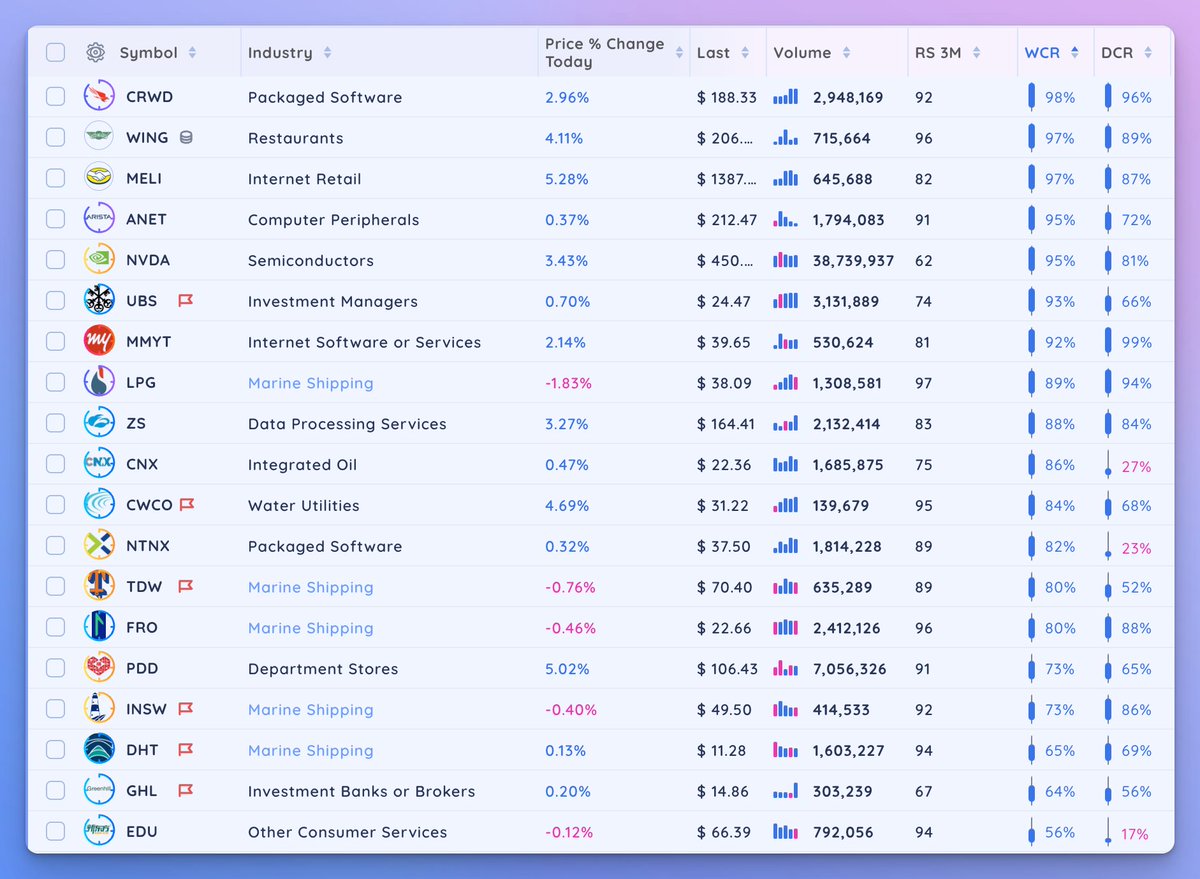Check the ZS row checkbox
1200x879 pixels.
[55, 424]
